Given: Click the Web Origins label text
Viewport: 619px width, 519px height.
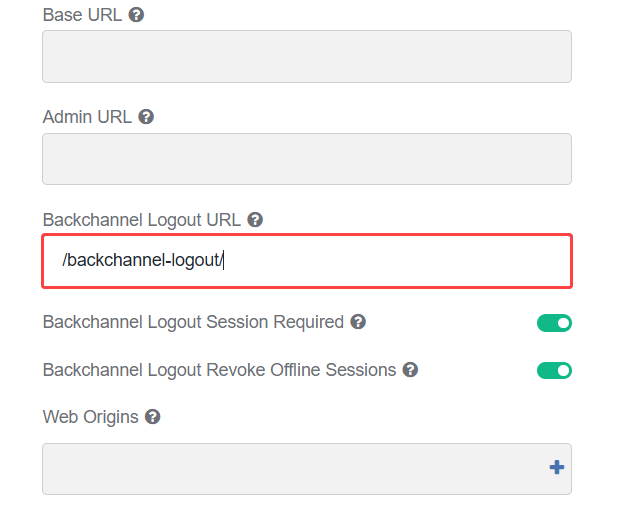Looking at the screenshot, I should click(x=91, y=418).
